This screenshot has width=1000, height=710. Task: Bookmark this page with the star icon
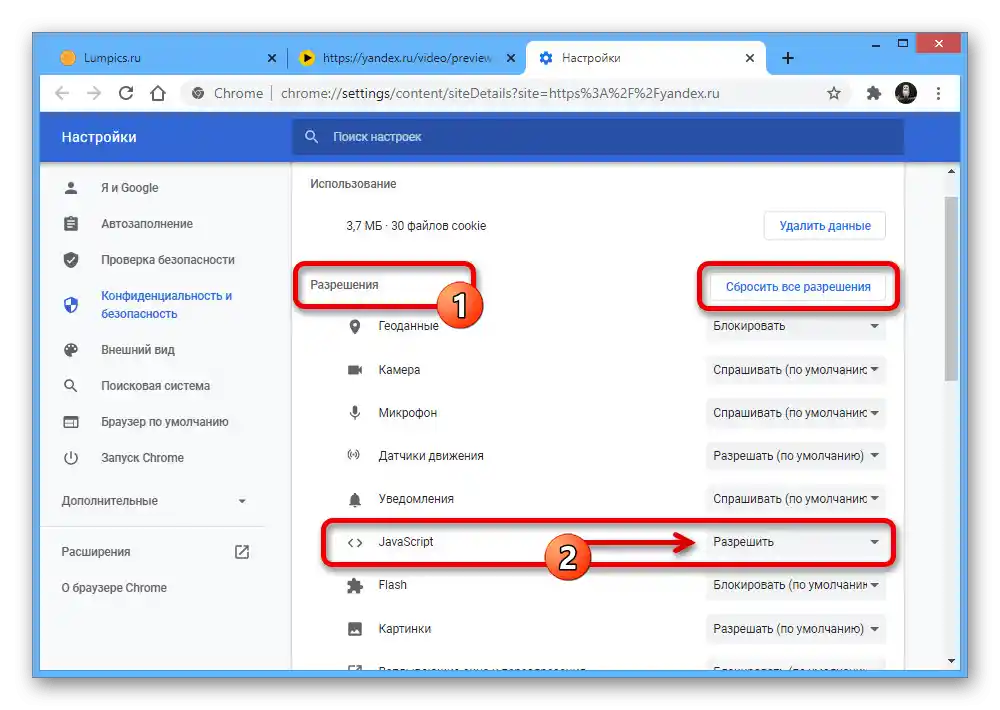(x=834, y=94)
